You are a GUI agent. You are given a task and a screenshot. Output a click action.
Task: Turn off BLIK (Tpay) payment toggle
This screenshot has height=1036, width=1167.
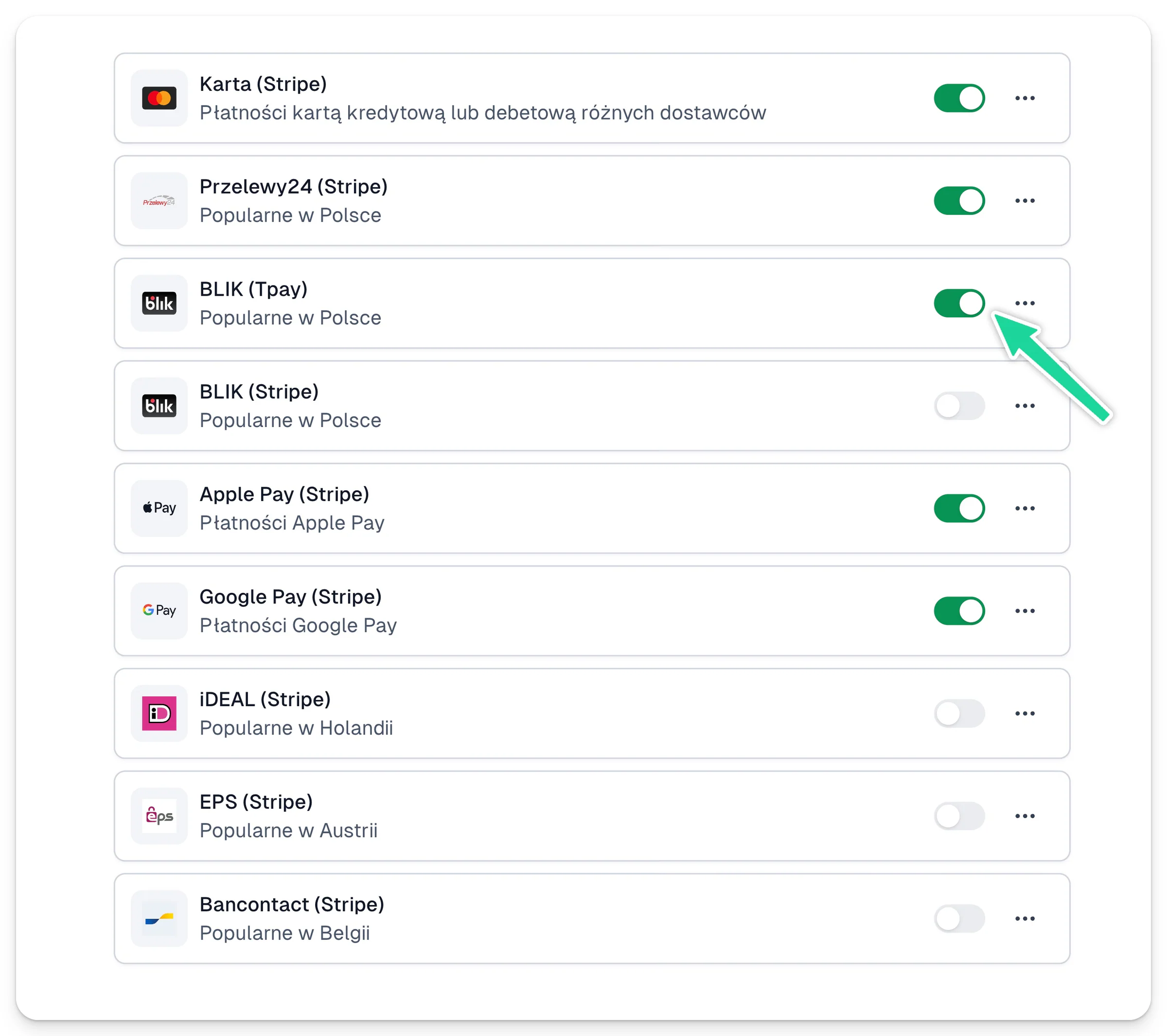(x=959, y=304)
